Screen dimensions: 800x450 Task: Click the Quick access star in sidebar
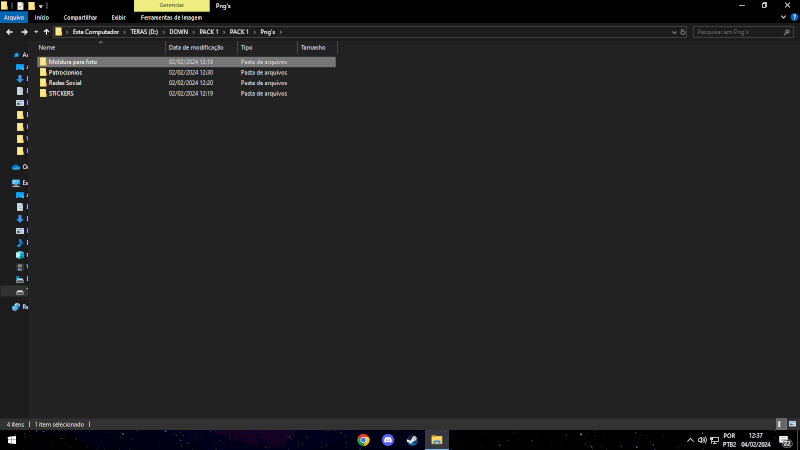16,55
